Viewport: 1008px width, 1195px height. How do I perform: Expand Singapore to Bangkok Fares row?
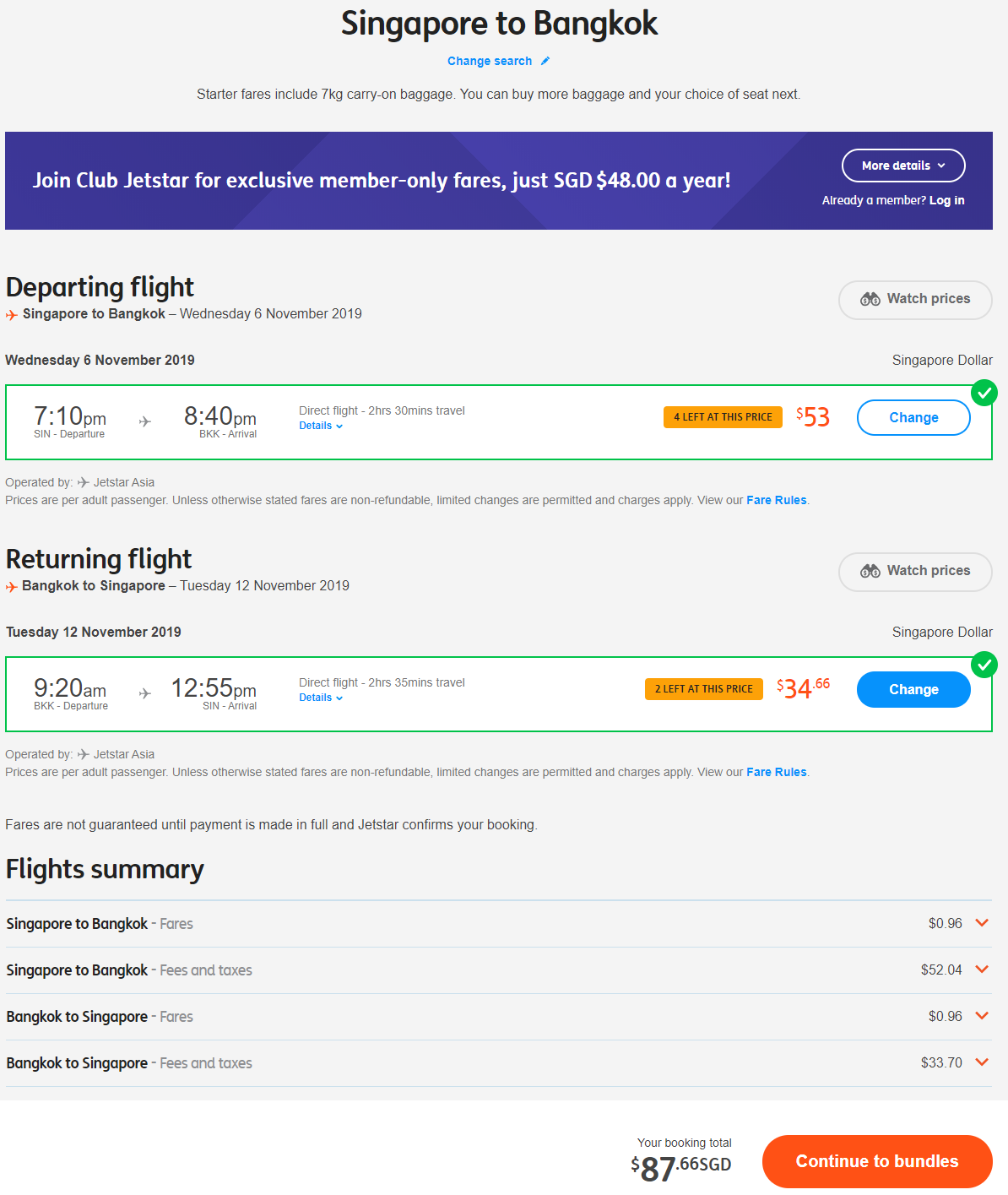982,923
